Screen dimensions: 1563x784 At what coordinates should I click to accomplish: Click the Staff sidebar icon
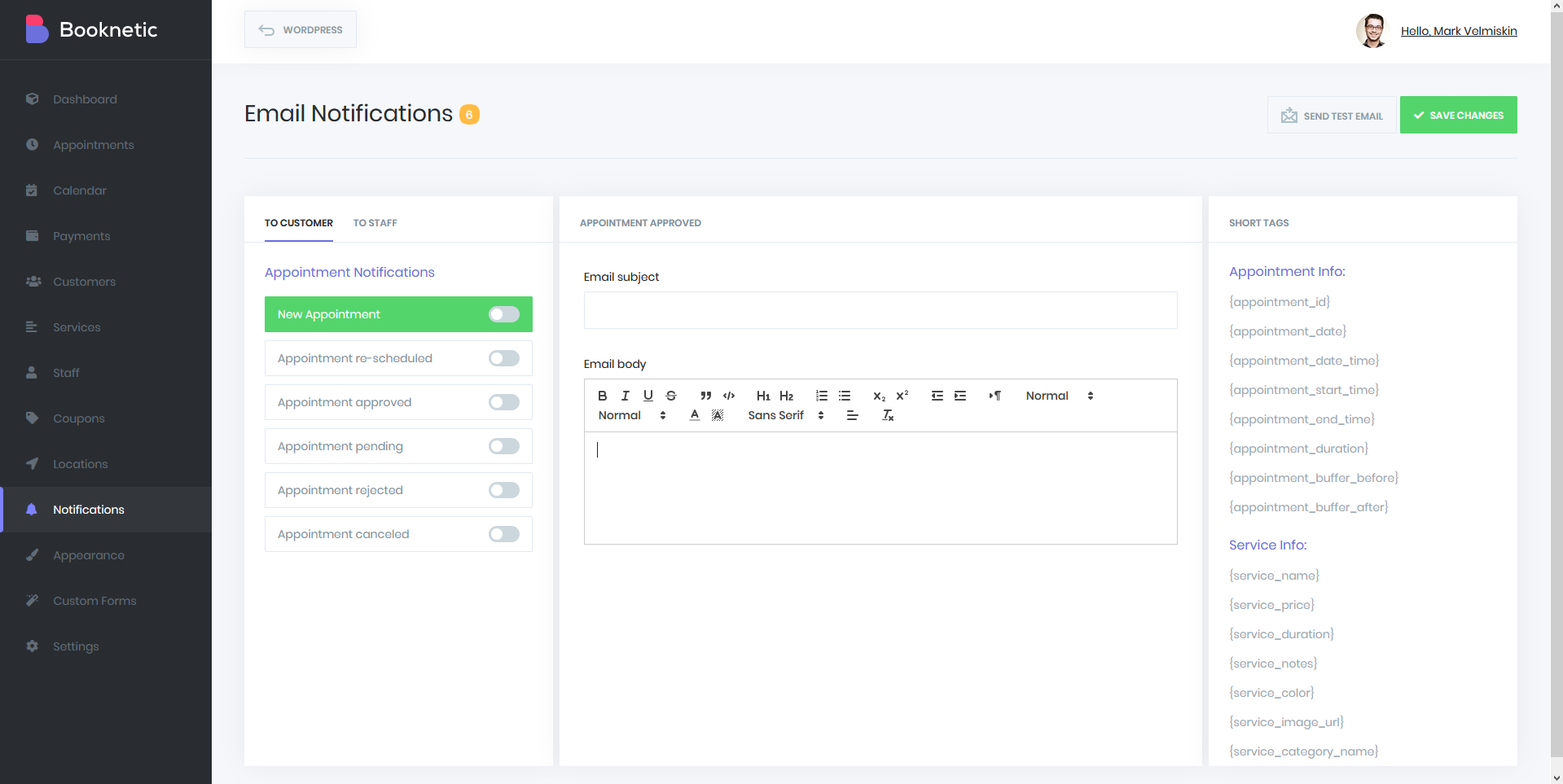(x=32, y=373)
